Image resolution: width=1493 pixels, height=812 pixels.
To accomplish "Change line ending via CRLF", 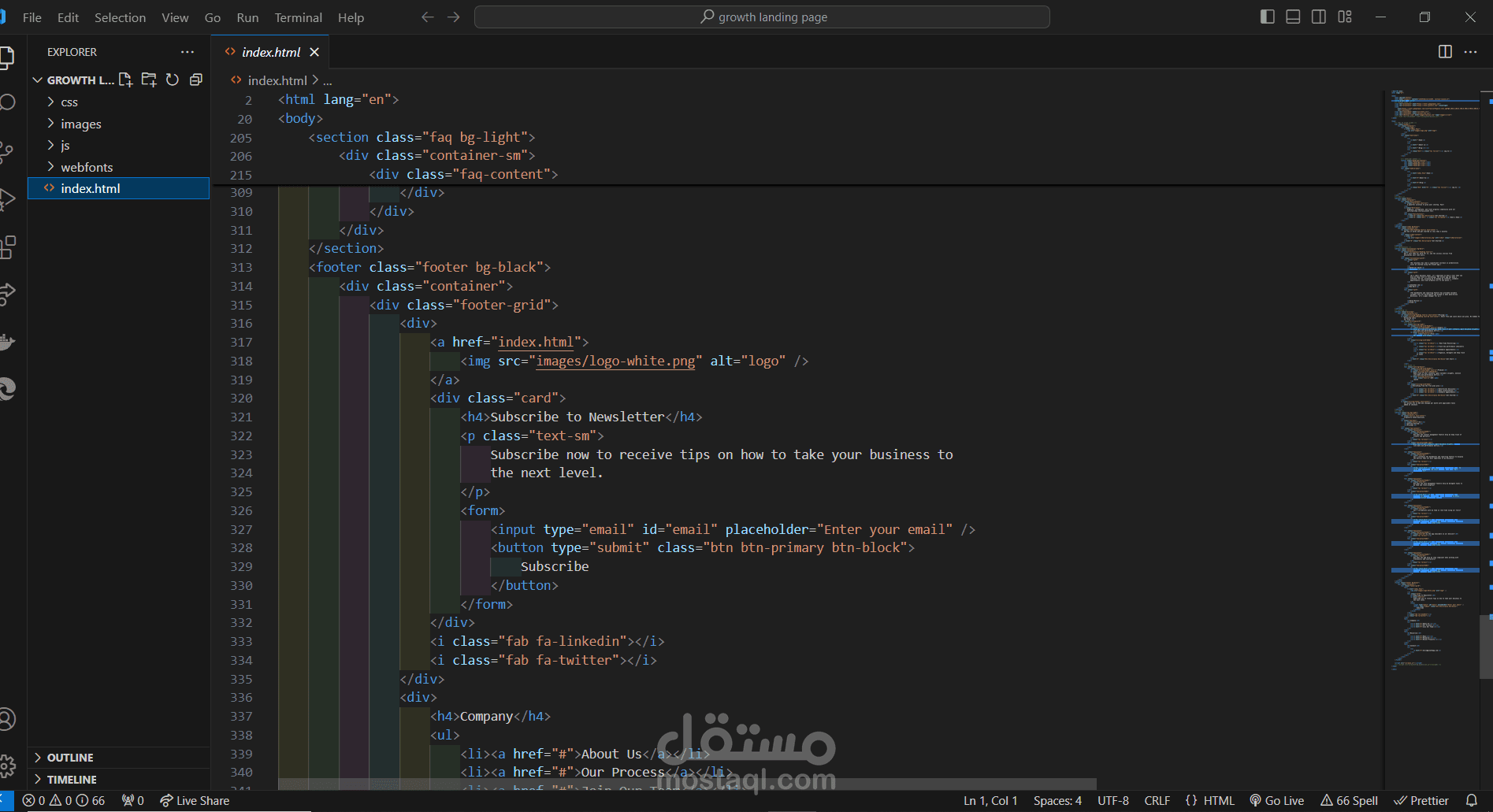I will click(x=1157, y=801).
